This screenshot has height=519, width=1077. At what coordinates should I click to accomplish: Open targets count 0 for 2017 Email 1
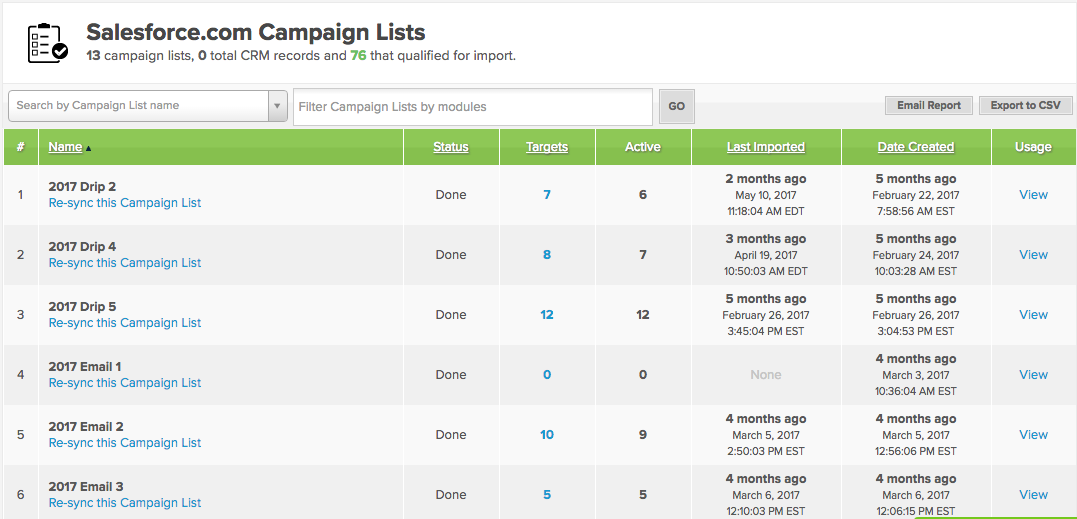(x=547, y=375)
